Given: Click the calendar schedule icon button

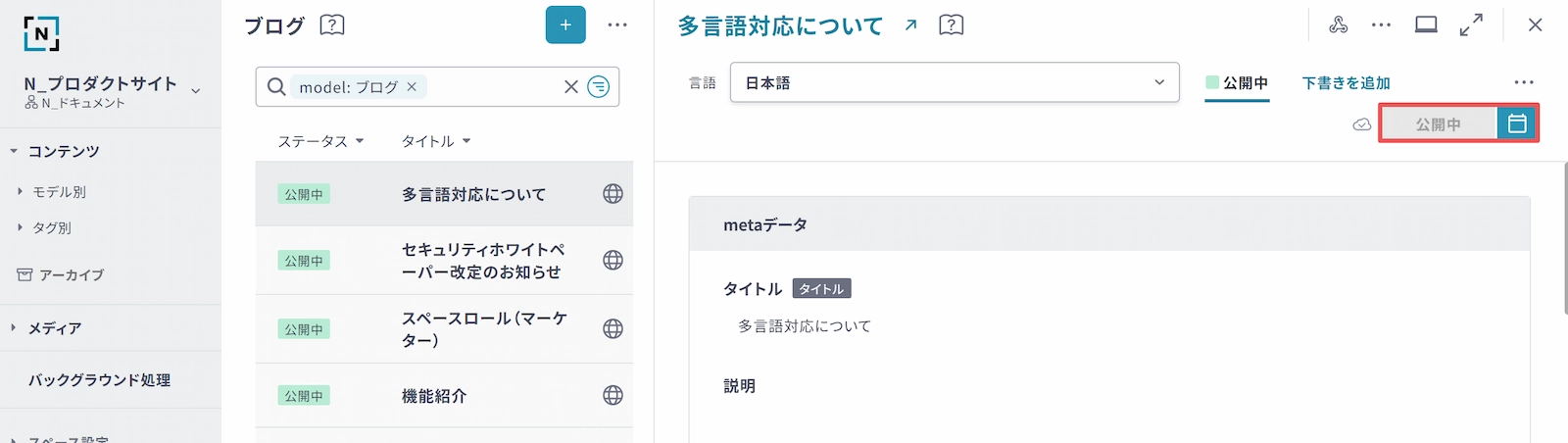Looking at the screenshot, I should pos(1517,123).
